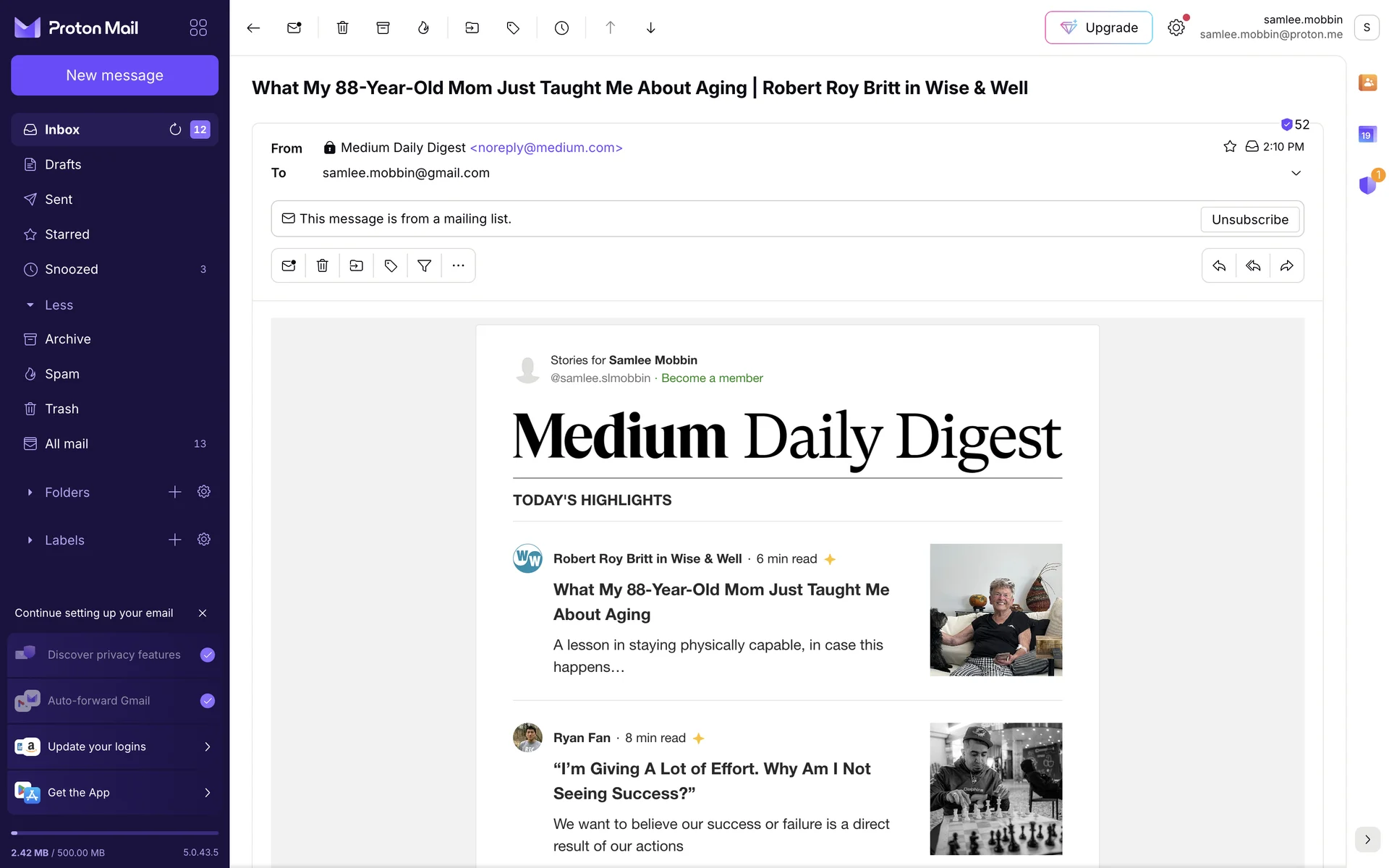1389x868 pixels.
Task: Forward this email using forward arrow
Action: tap(1286, 265)
